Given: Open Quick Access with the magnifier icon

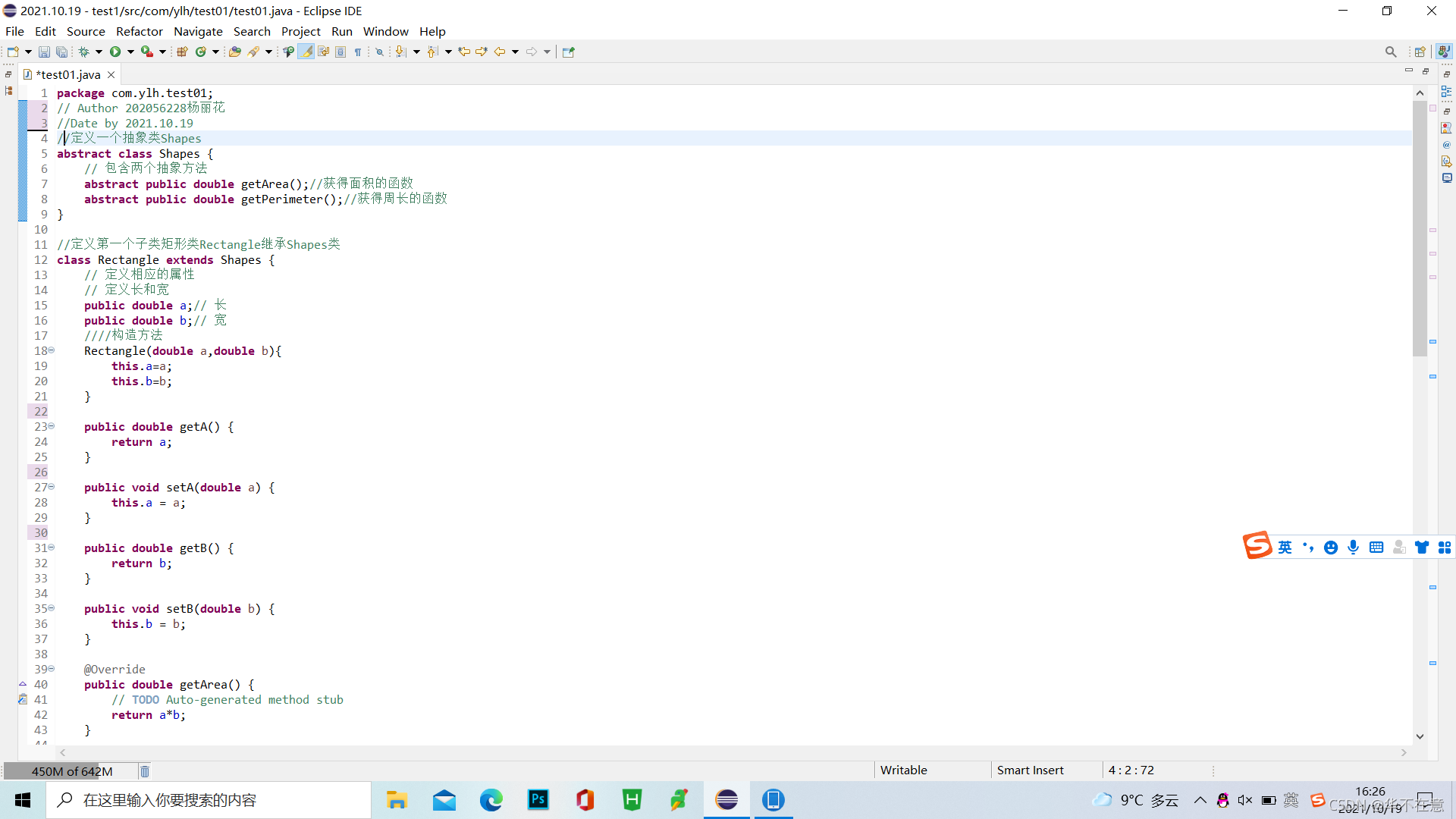Looking at the screenshot, I should click(1392, 52).
